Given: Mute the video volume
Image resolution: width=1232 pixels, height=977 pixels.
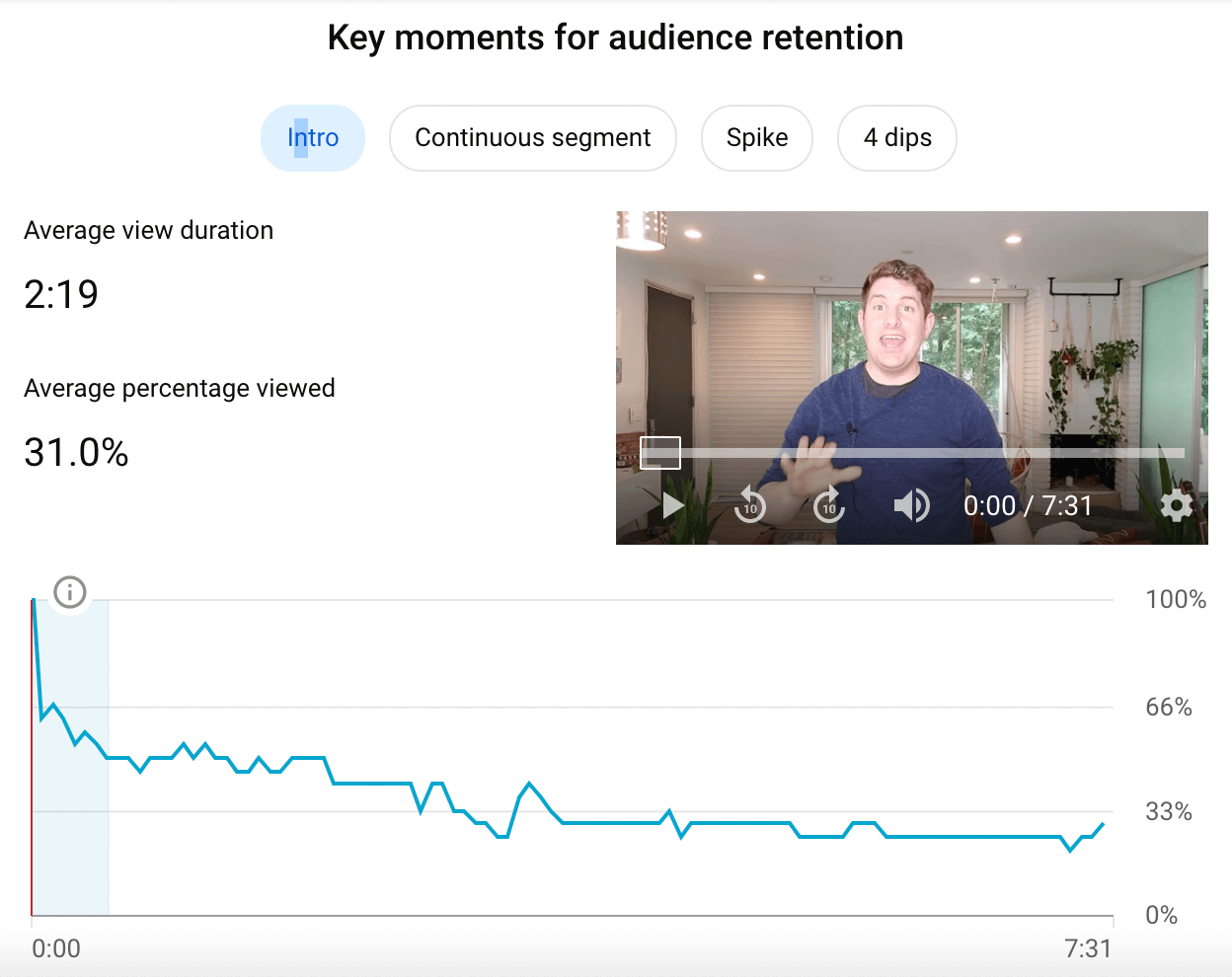Looking at the screenshot, I should tap(911, 506).
